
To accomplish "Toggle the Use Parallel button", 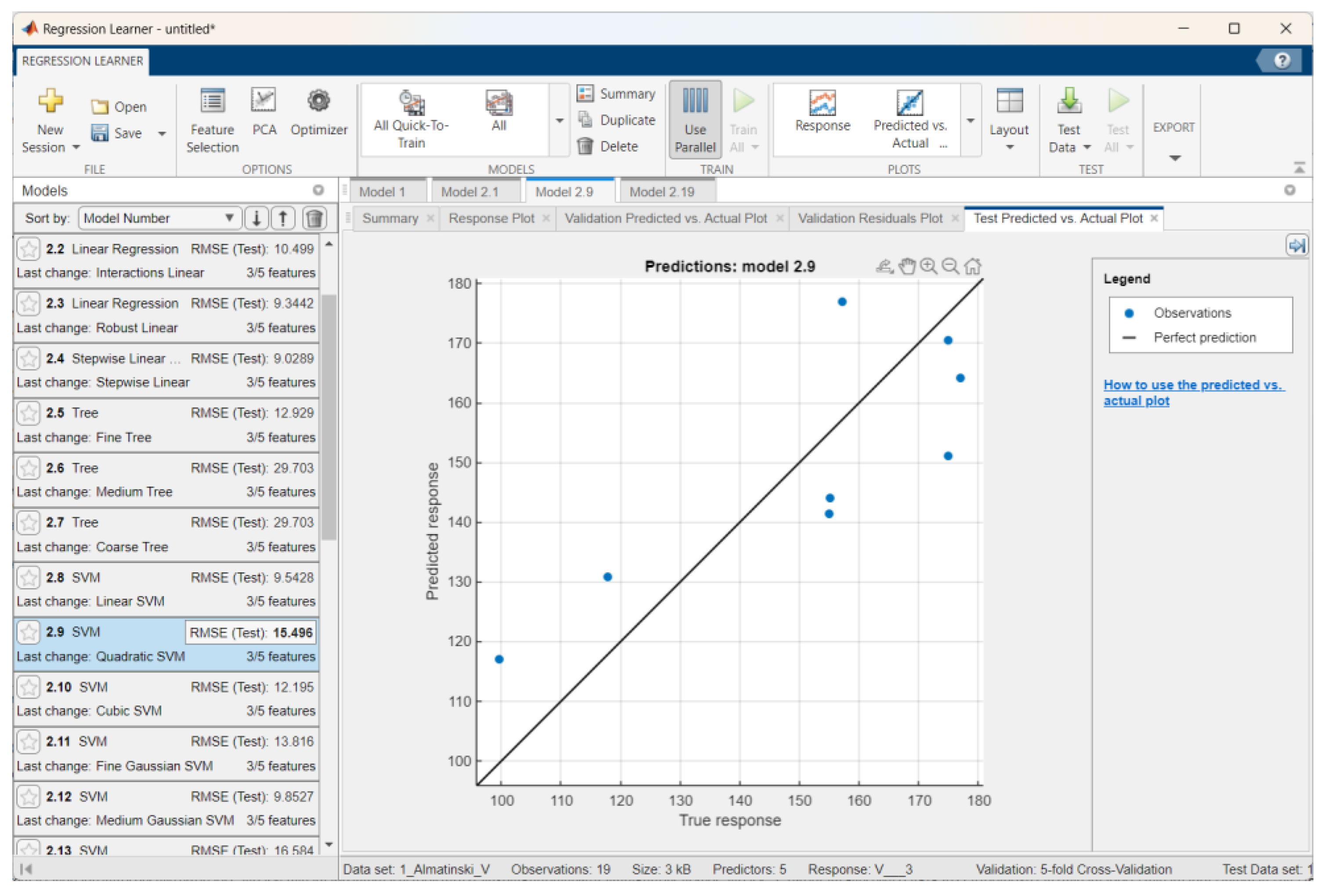I will (x=694, y=120).
